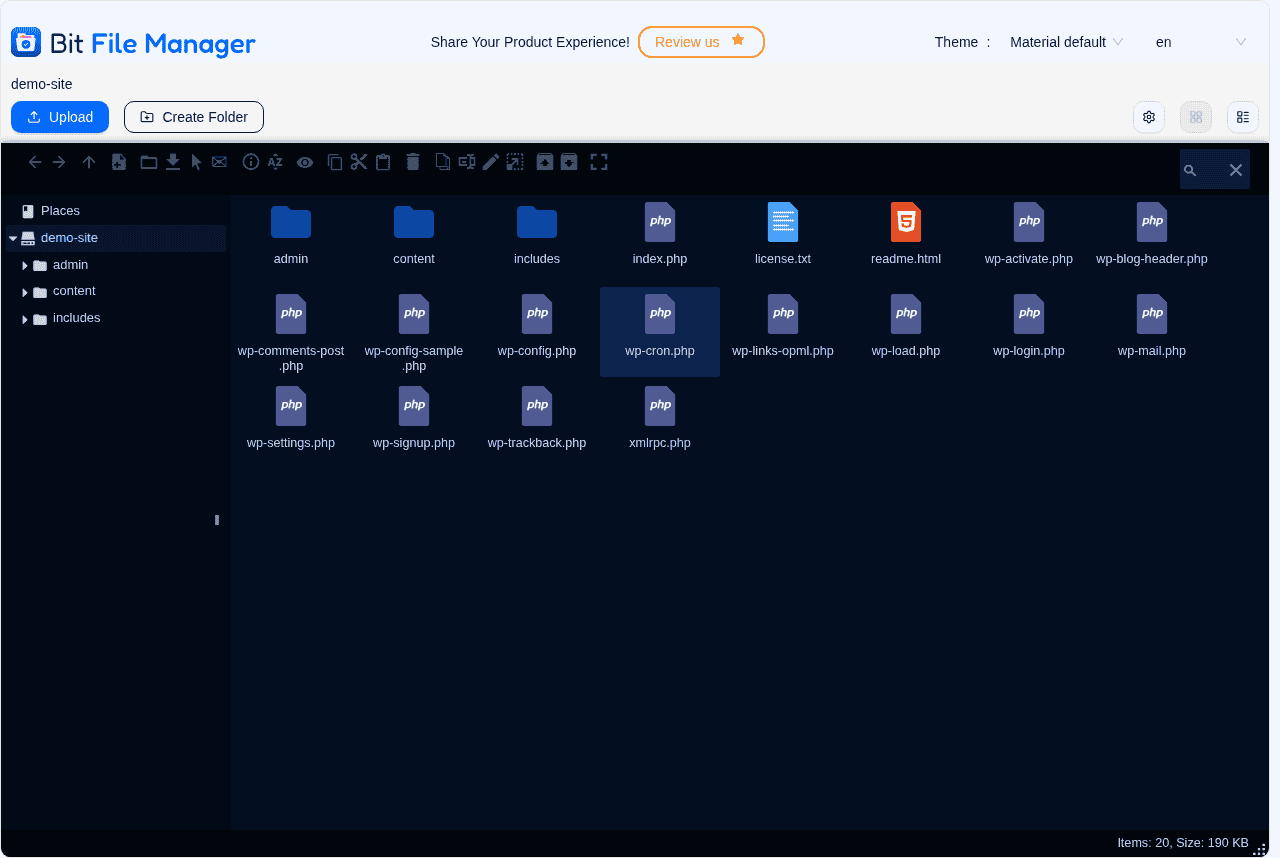Switch to grid icons view
Viewport: 1280px width, 858px height.
(x=1196, y=117)
